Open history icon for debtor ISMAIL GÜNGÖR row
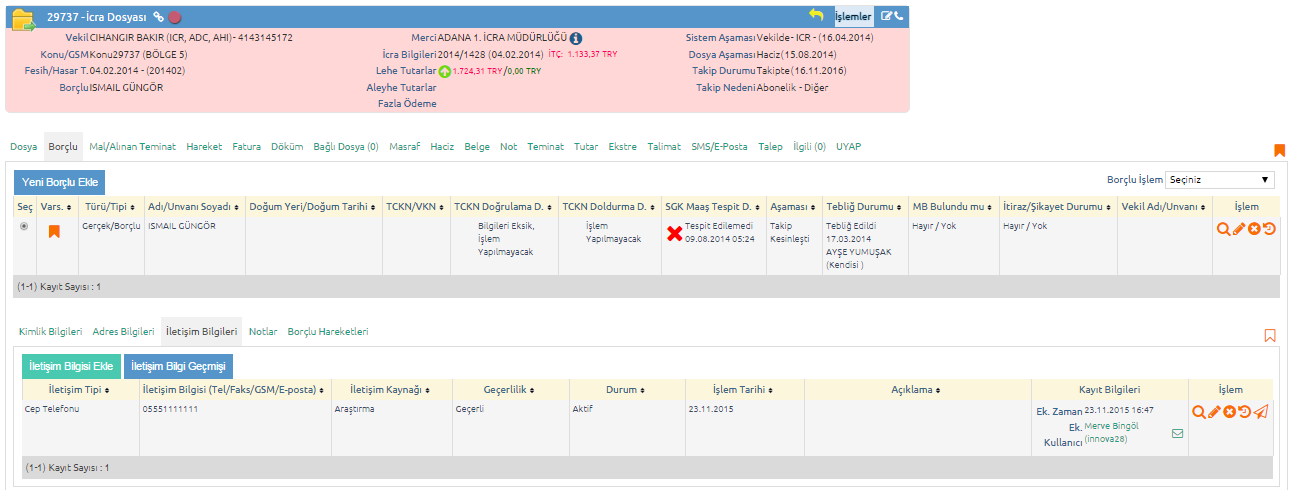This screenshot has height=490, width=1291. [1269, 229]
